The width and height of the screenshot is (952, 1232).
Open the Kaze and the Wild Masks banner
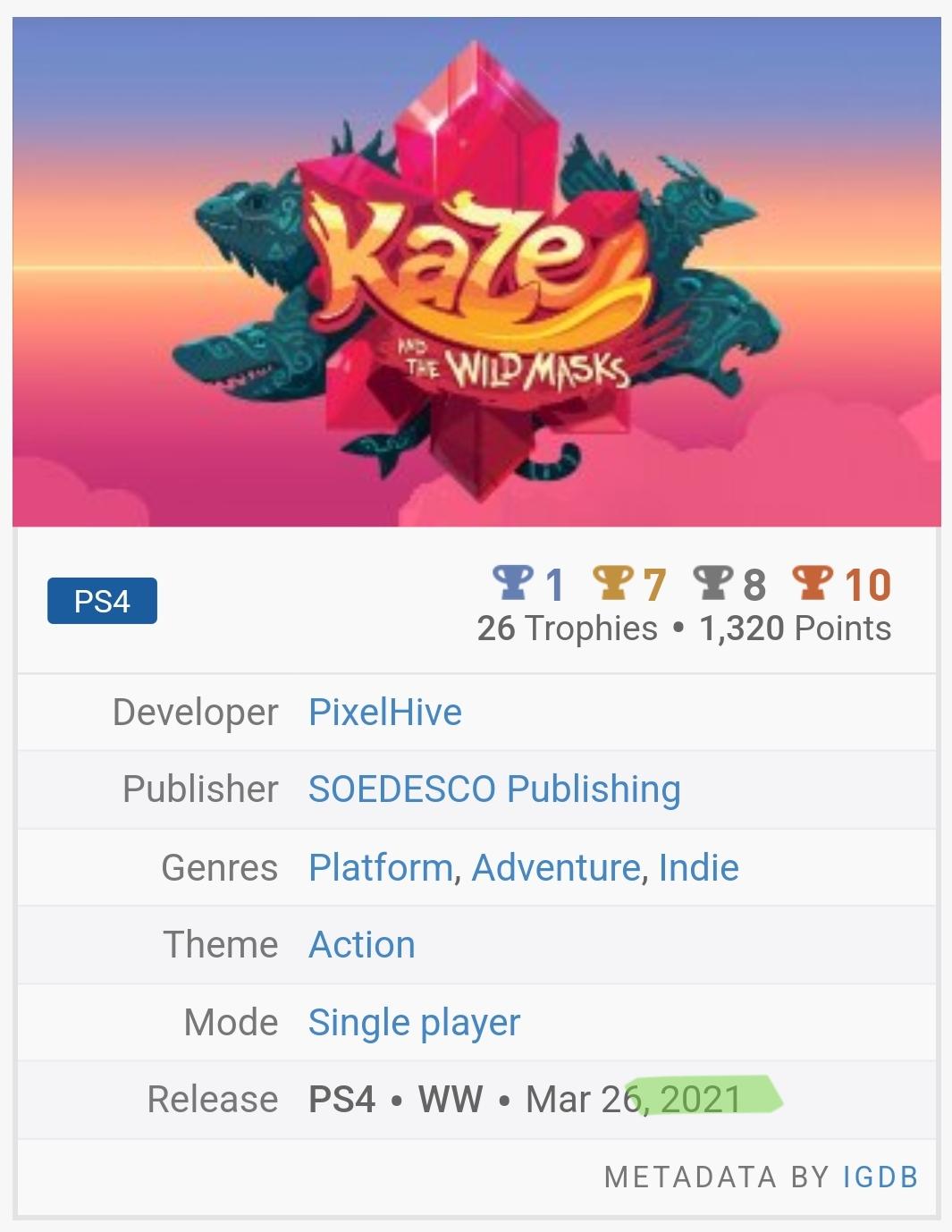click(x=476, y=272)
